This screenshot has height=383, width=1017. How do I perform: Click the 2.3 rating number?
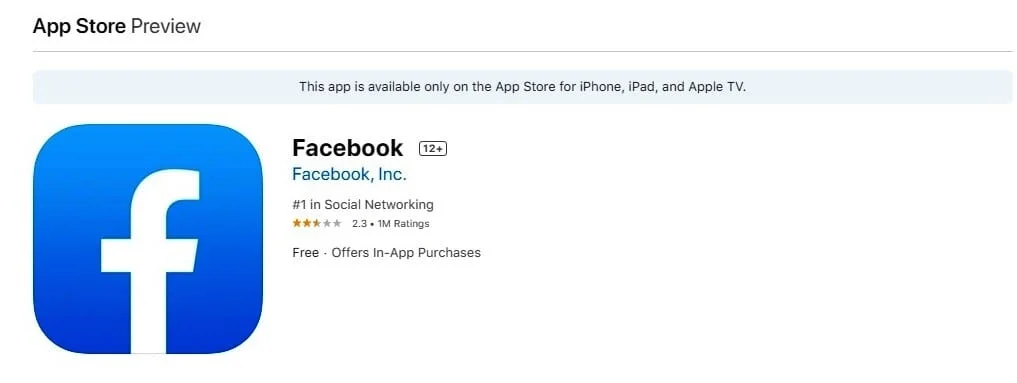359,224
